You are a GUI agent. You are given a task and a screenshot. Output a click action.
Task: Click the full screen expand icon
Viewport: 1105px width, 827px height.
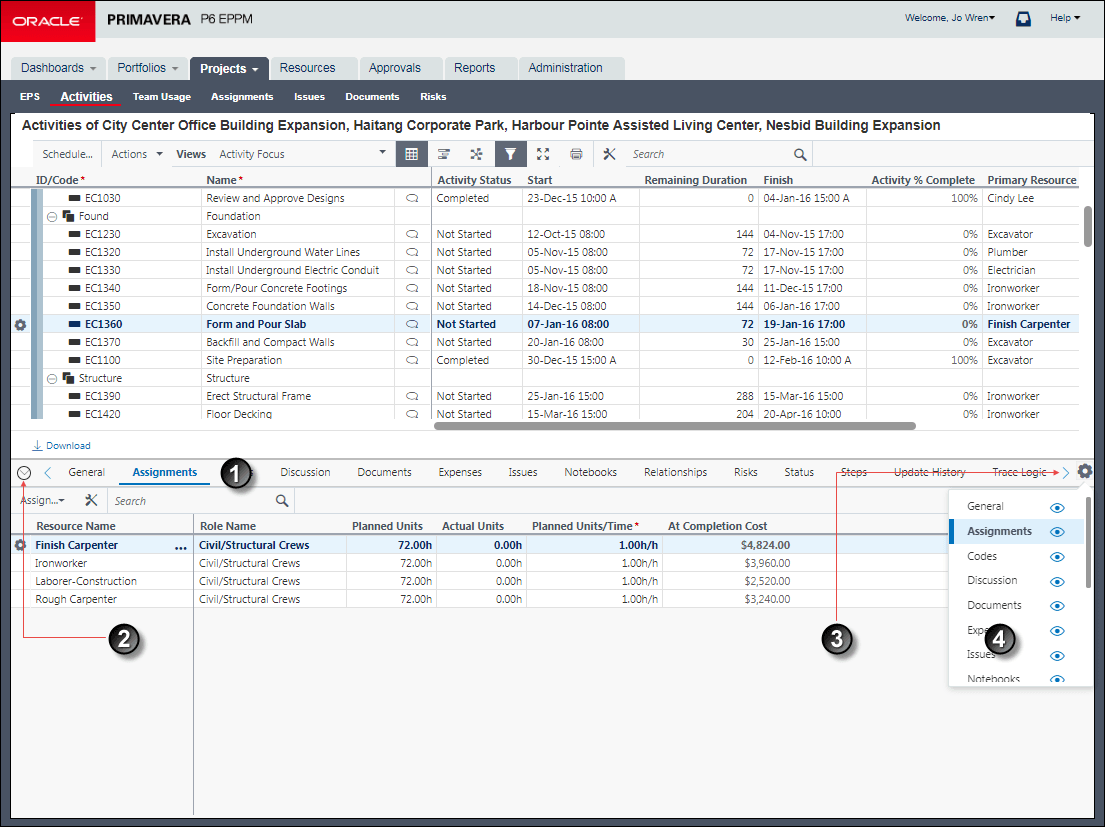click(x=543, y=154)
